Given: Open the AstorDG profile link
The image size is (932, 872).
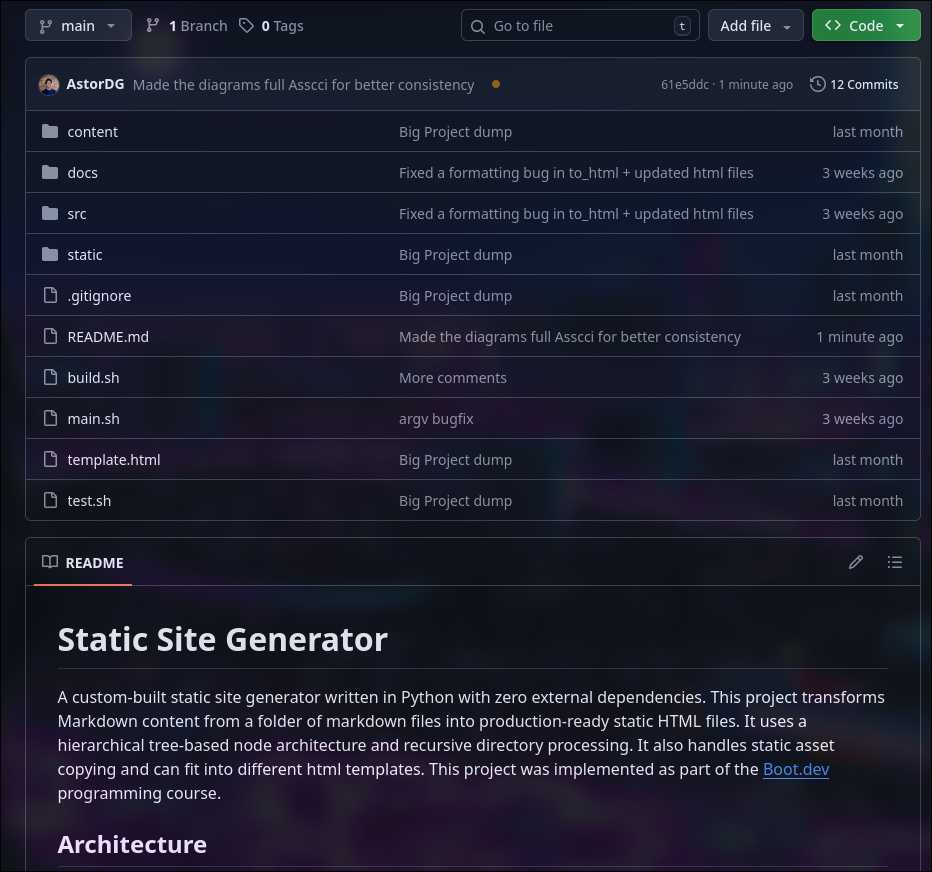Looking at the screenshot, I should 95,84.
